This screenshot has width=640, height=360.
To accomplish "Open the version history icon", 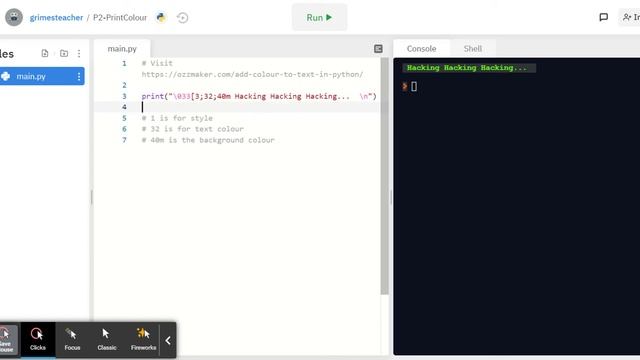I will (x=182, y=18).
